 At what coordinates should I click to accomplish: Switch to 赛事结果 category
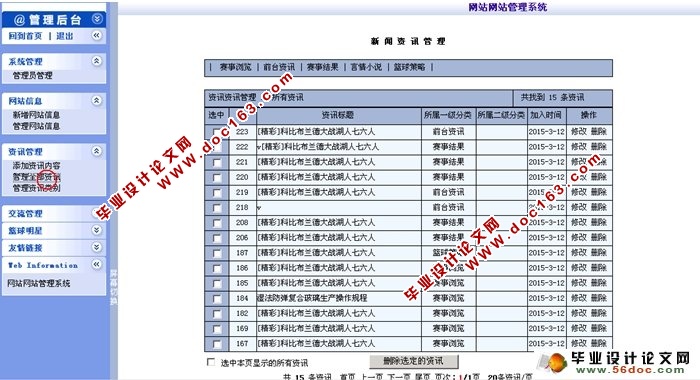(x=322, y=67)
